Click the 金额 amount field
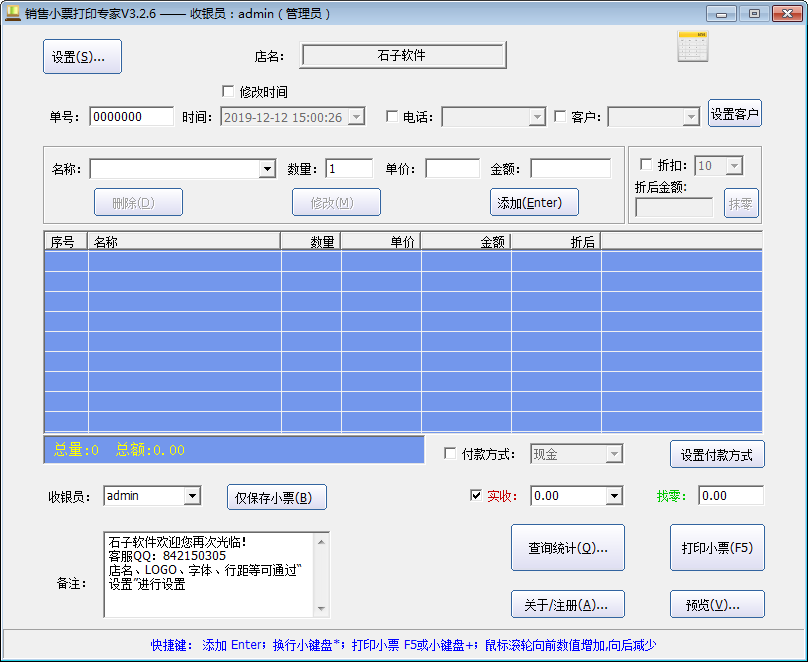Screen dimensions: 808x662 tap(570, 169)
